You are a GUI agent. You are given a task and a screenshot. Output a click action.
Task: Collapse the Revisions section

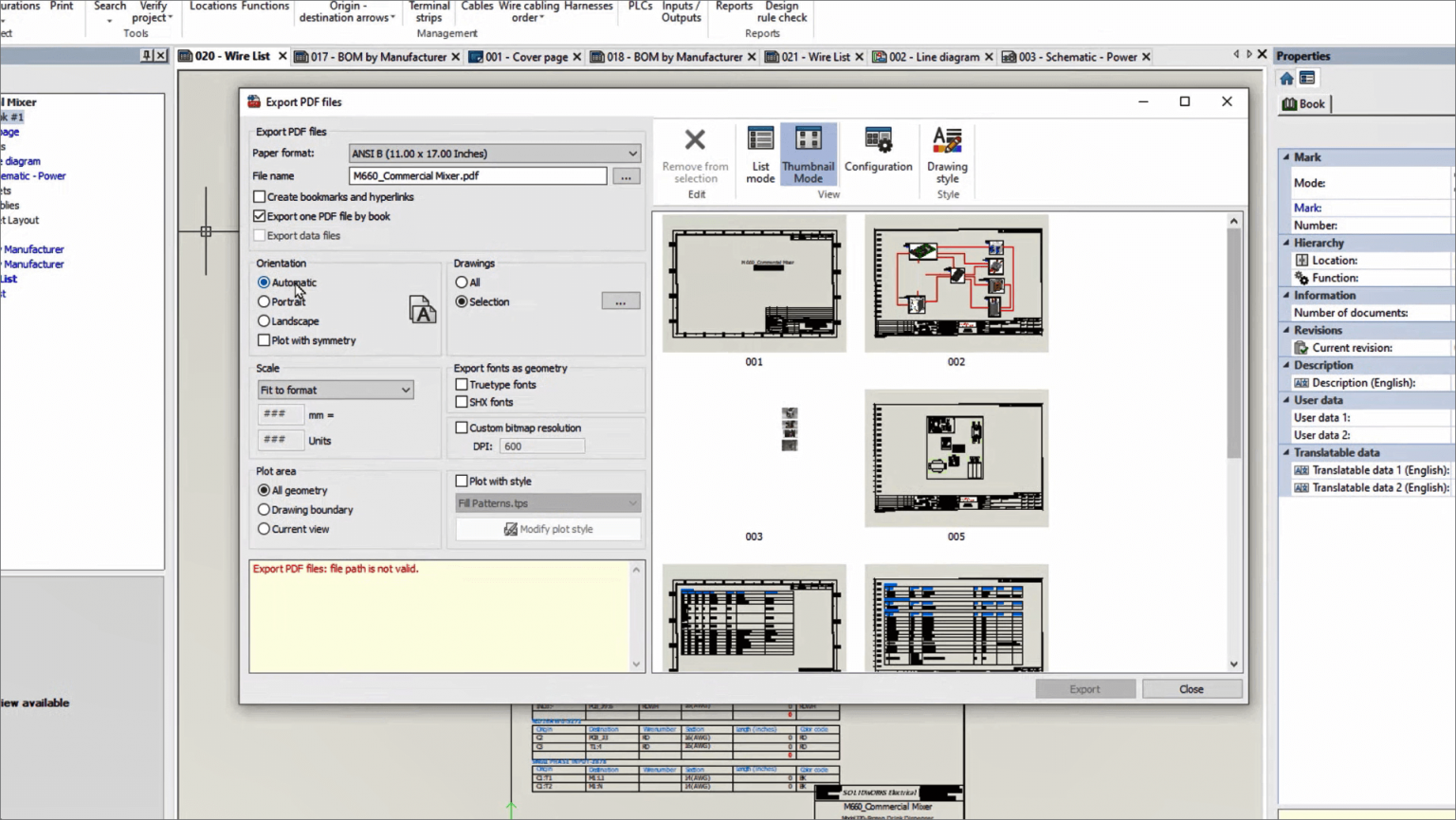click(1286, 331)
